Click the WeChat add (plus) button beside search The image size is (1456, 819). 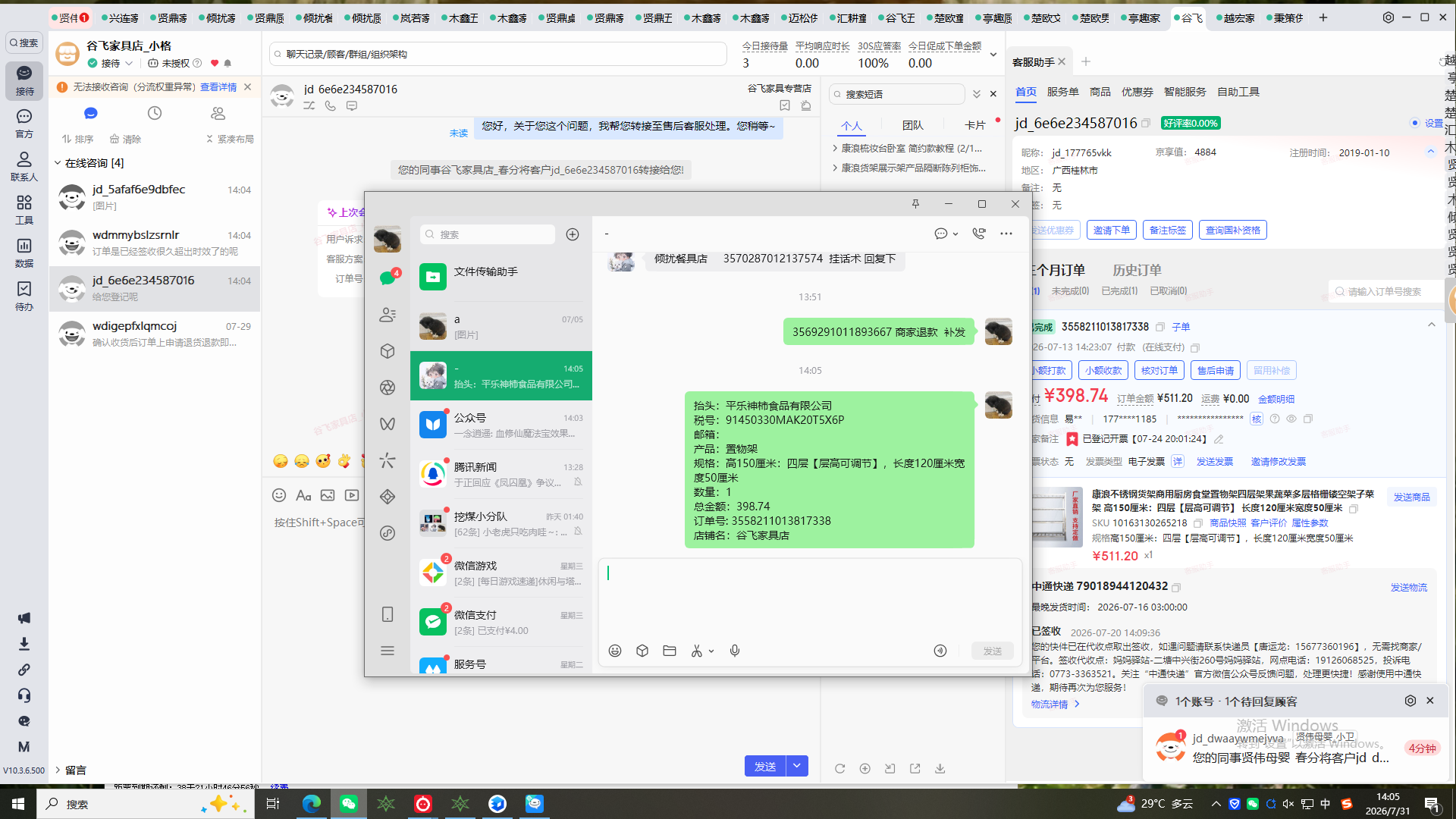[573, 234]
